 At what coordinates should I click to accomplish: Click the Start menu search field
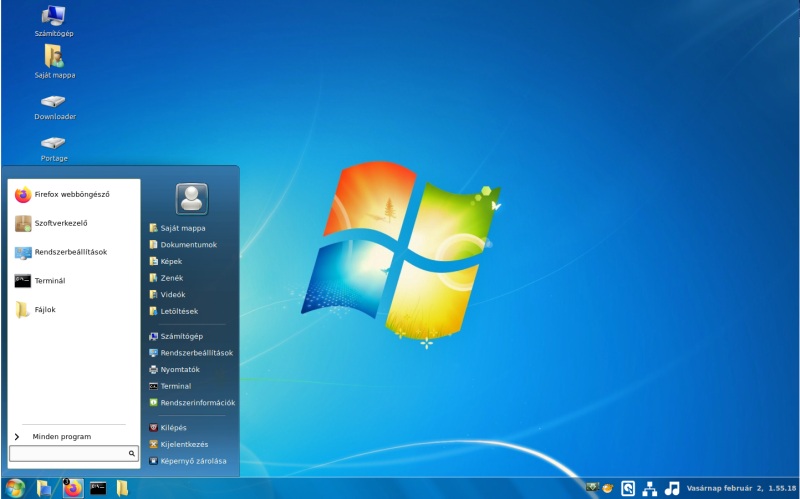[74, 453]
